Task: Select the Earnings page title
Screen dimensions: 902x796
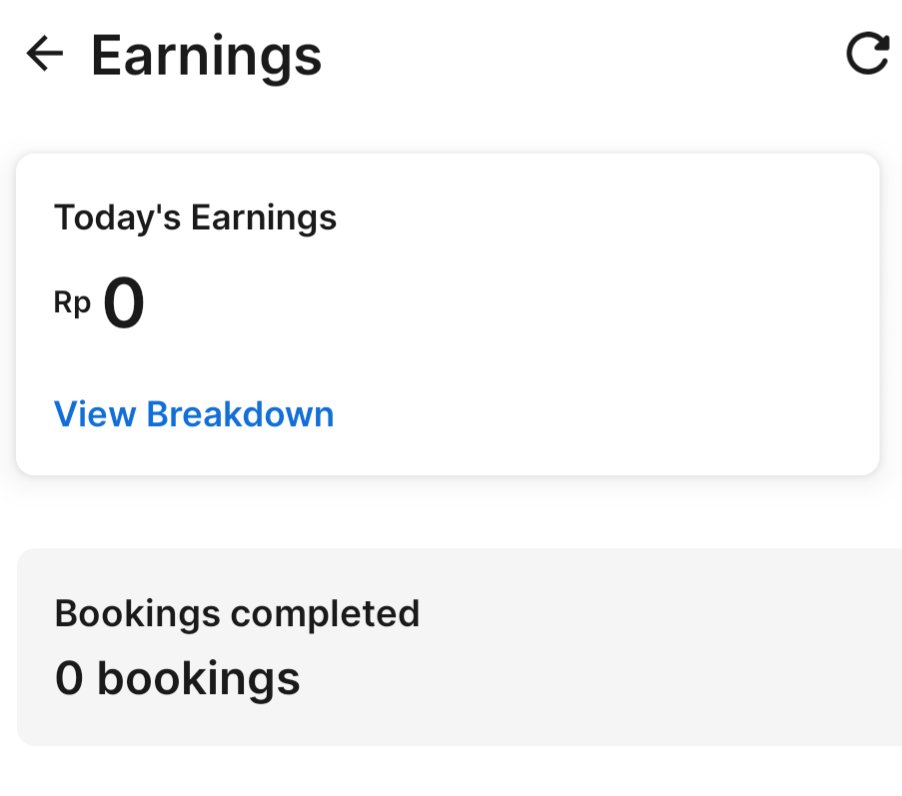Action: click(207, 56)
